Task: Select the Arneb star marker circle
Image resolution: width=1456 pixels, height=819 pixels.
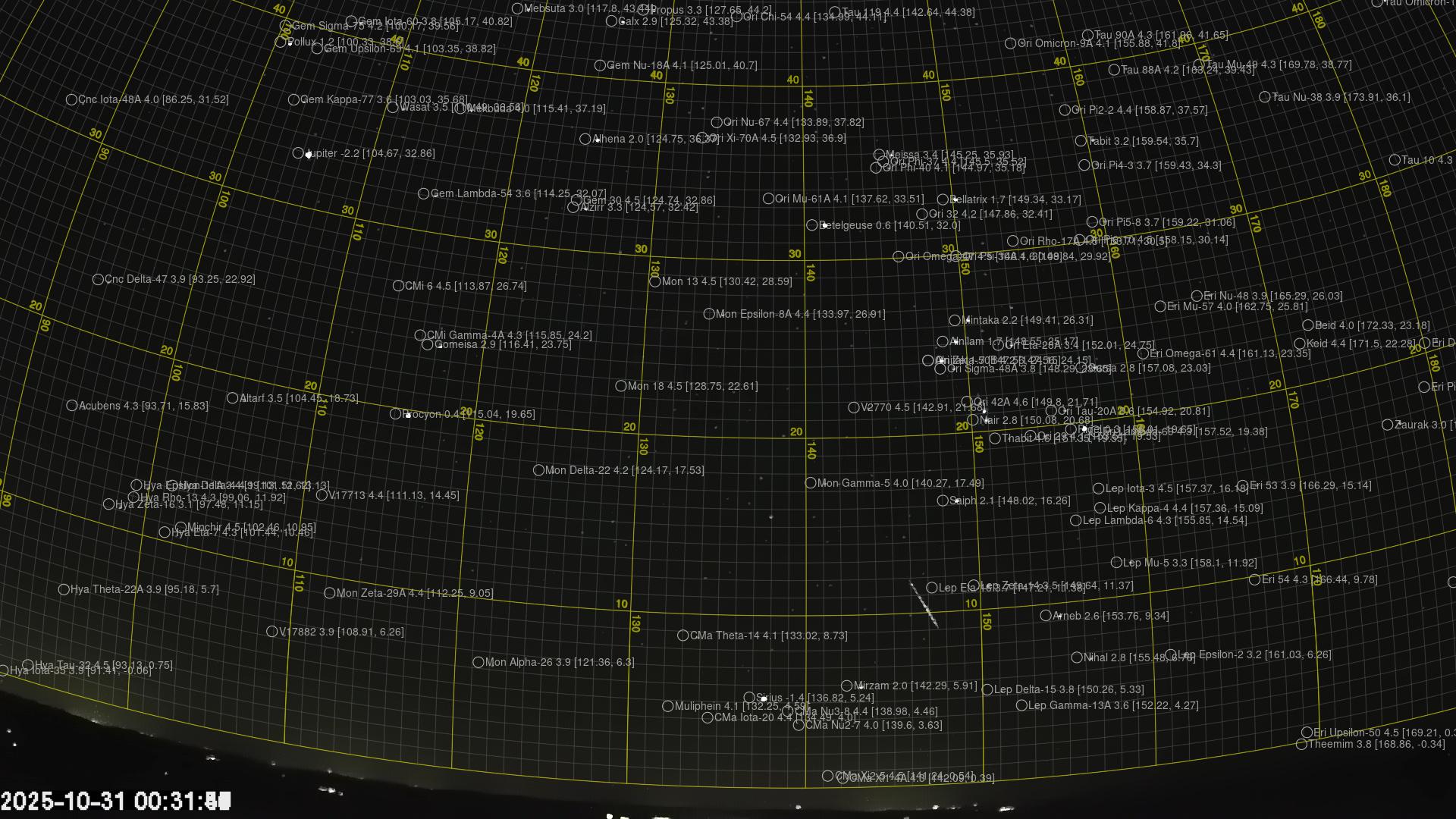Action: coord(1046,616)
